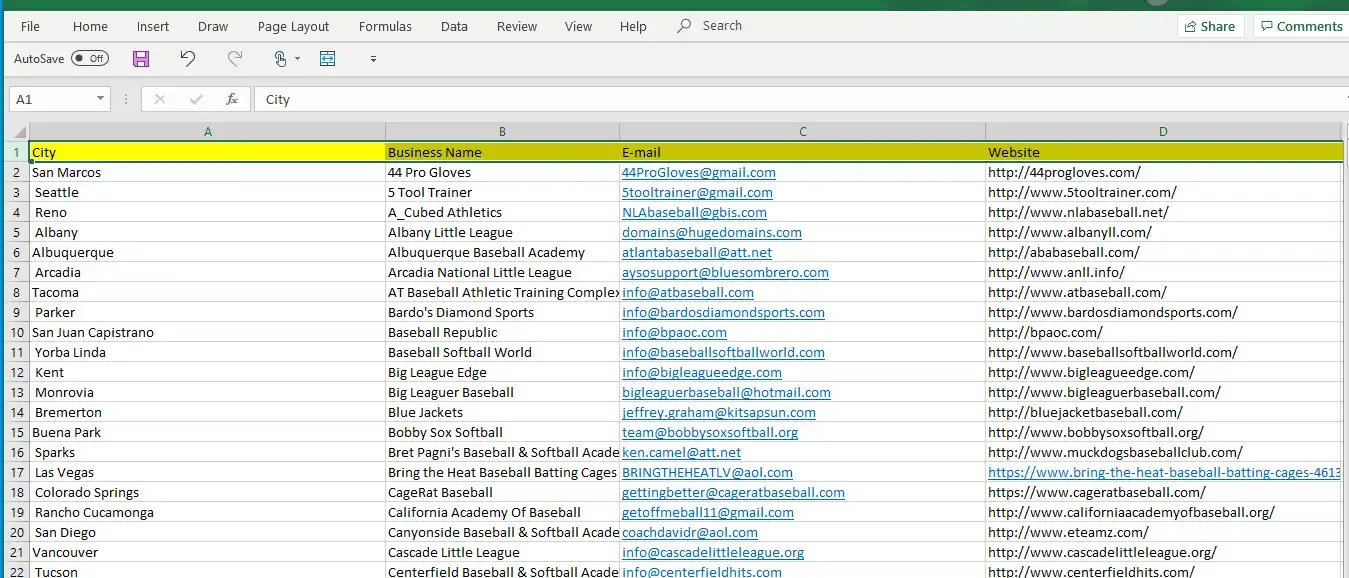Click the Touch/Mouse Mode hand icon

(x=281, y=59)
